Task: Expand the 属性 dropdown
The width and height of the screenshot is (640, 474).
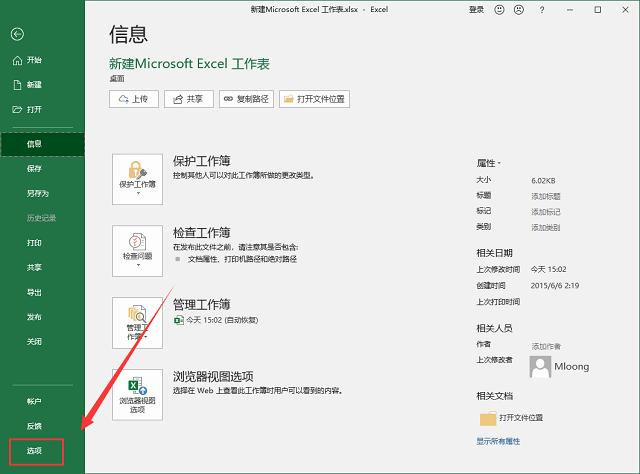Action: click(x=488, y=163)
